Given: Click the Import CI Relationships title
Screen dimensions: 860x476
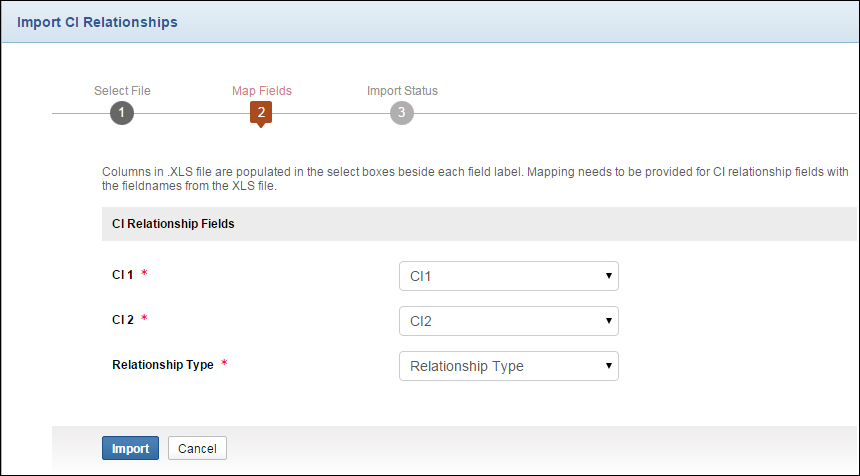Looking at the screenshot, I should 97,21.
